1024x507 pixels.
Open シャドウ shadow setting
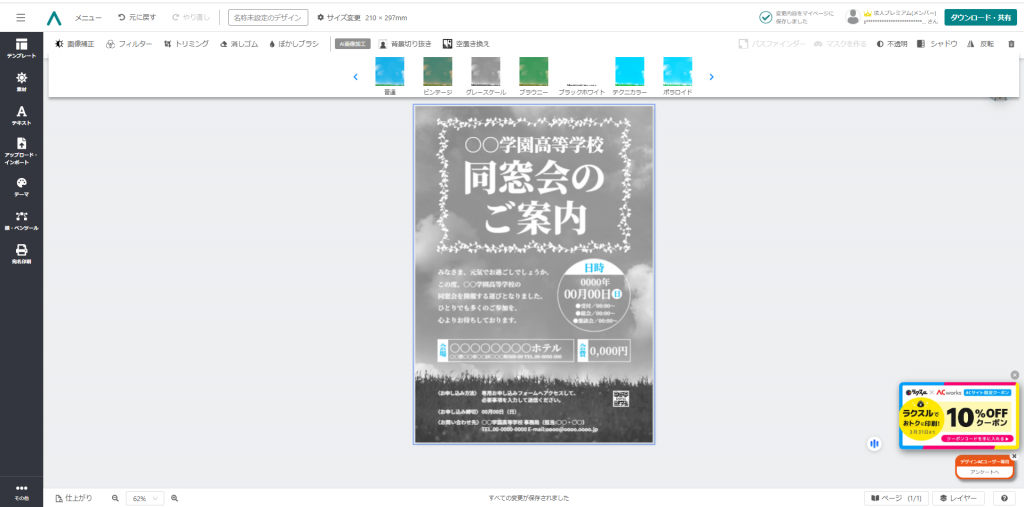[x=937, y=44]
